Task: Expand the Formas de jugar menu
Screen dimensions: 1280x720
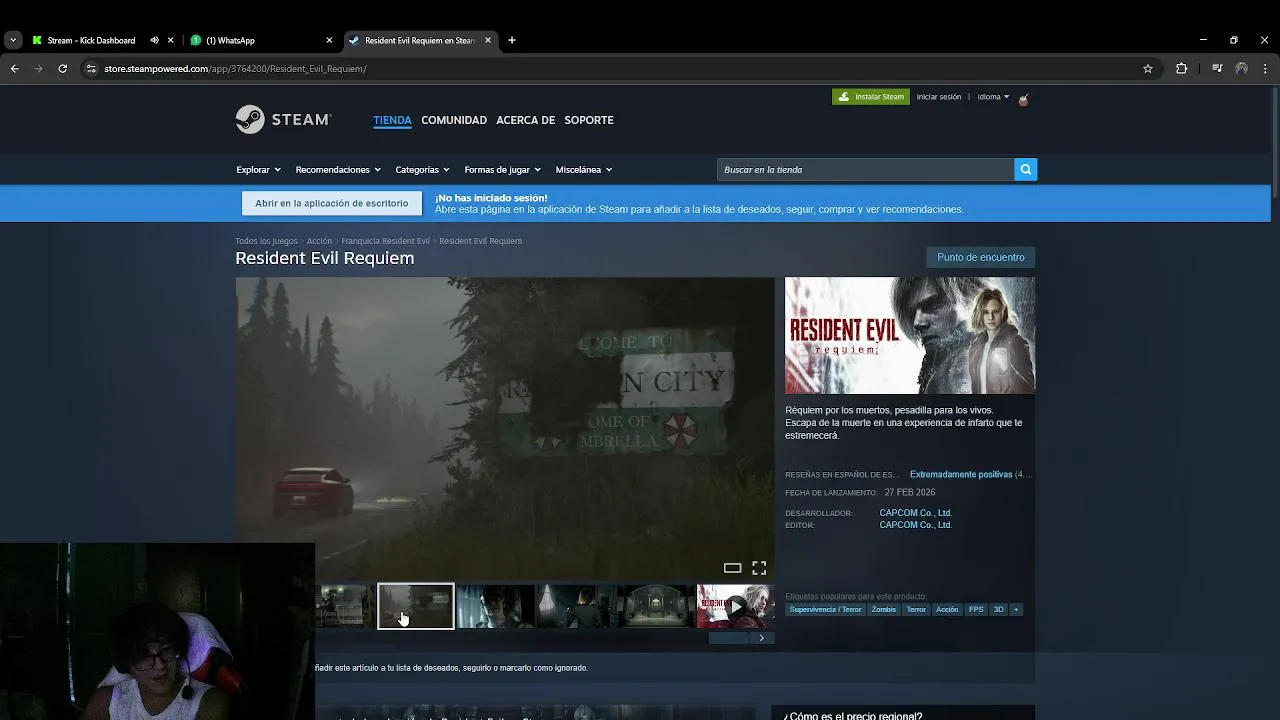Action: point(502,170)
